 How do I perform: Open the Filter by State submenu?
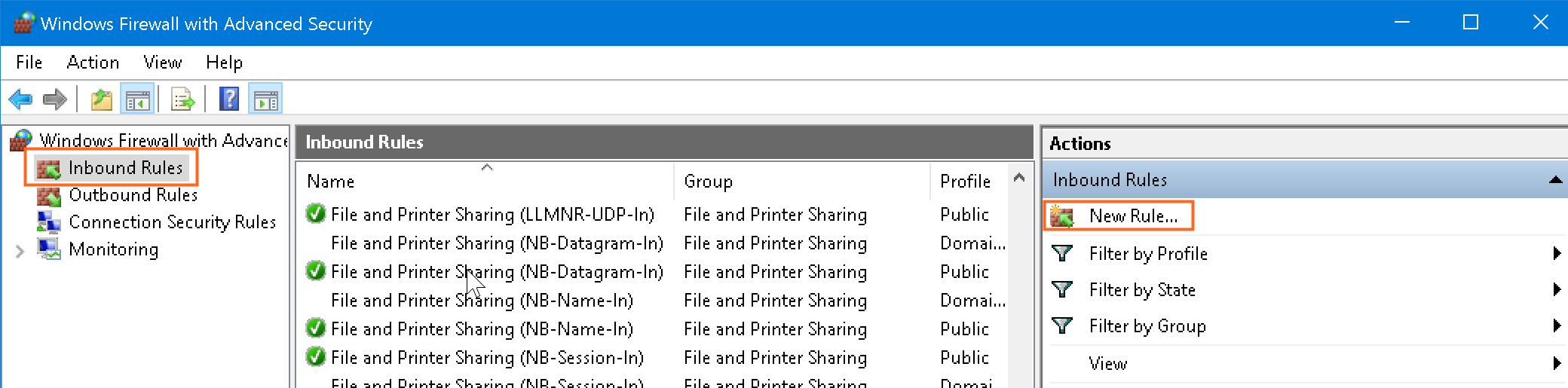click(x=1141, y=290)
